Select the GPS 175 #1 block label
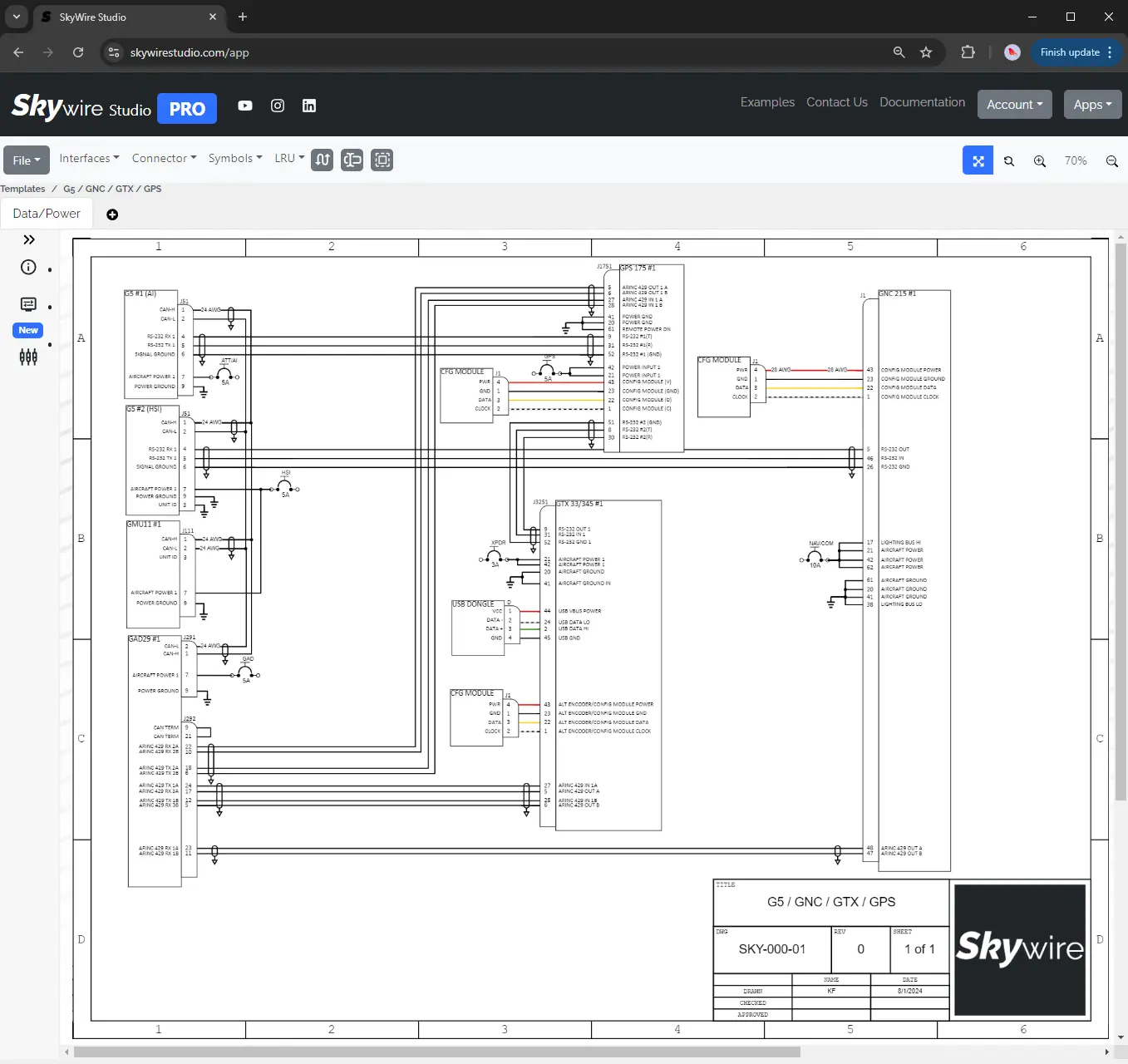Screen dimensions: 1128x1064 pos(638,268)
